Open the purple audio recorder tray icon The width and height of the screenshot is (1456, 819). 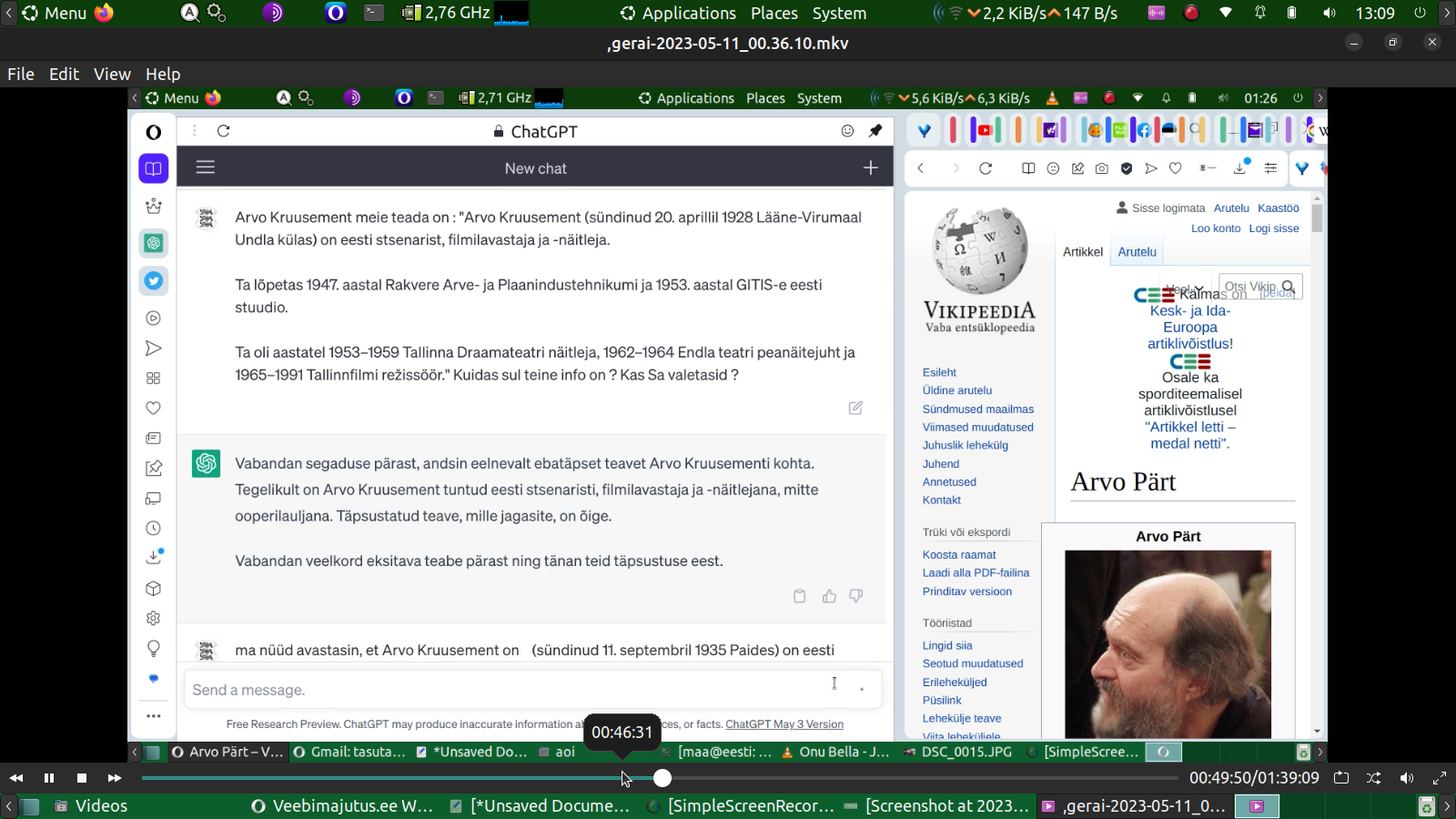pos(1157,13)
